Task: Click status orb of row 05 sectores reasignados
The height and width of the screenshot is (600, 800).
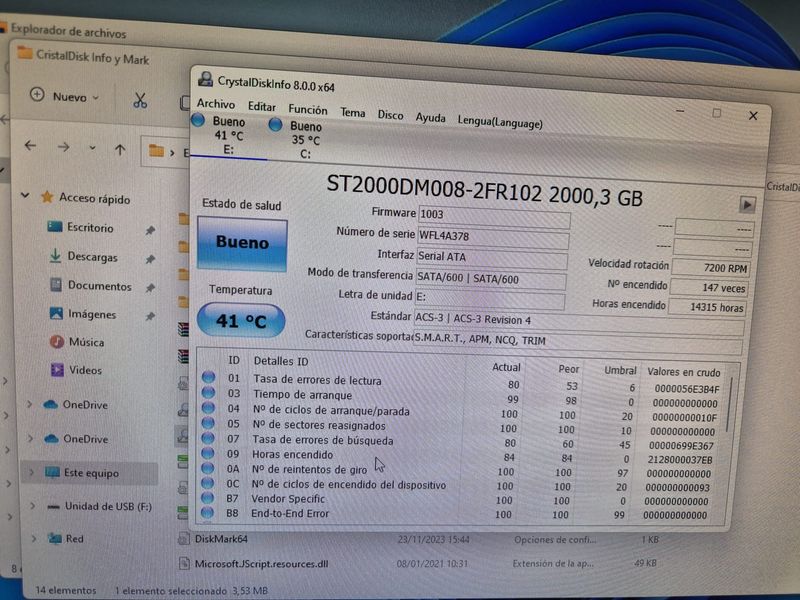Action: tap(208, 422)
